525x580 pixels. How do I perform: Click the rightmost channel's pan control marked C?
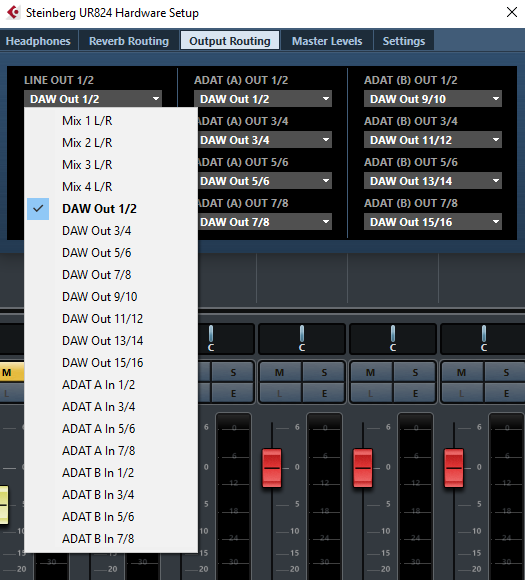click(x=483, y=338)
